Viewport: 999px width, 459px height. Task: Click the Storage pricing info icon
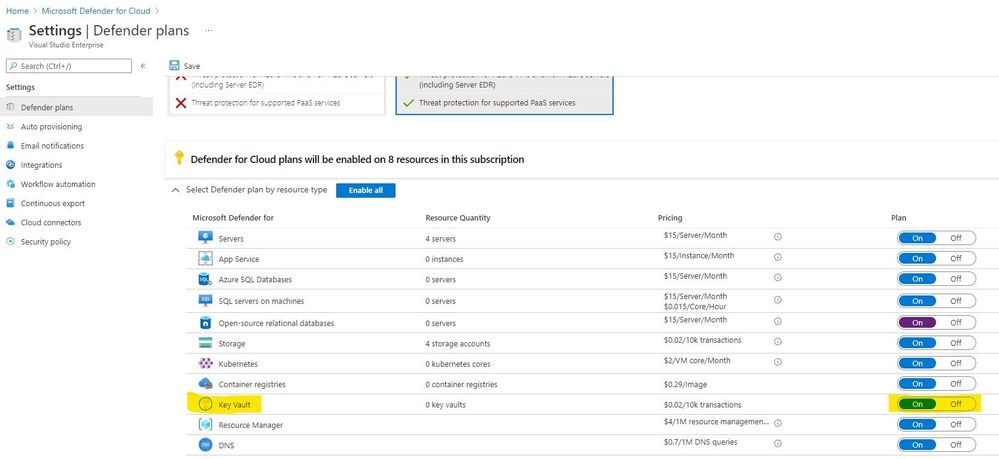pyautogui.click(x=778, y=342)
